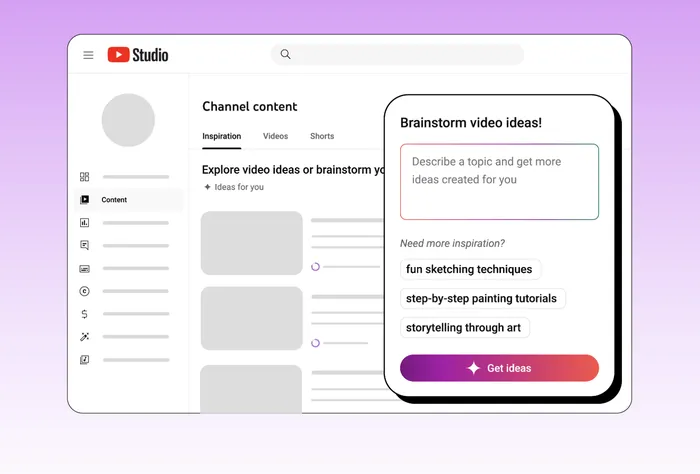Open the Earn dollar sign icon
This screenshot has height=474, width=700.
[85, 314]
